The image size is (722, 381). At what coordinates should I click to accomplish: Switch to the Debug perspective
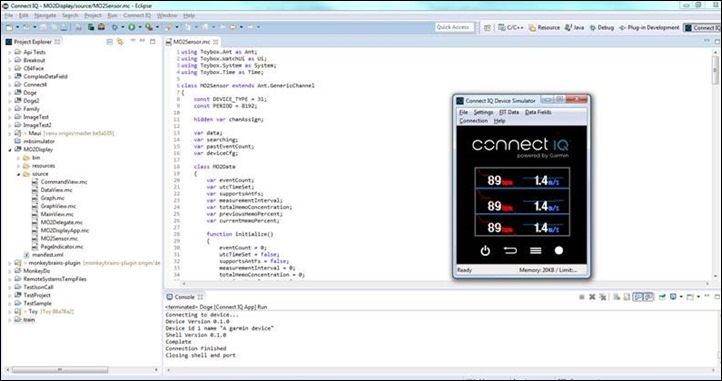pos(601,28)
